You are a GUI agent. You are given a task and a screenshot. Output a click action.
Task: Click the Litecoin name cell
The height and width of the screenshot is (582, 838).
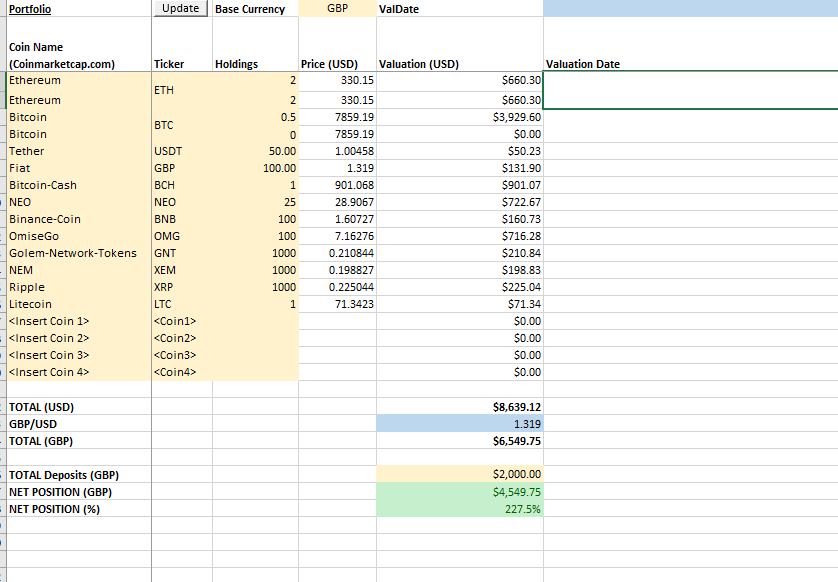tap(79, 305)
